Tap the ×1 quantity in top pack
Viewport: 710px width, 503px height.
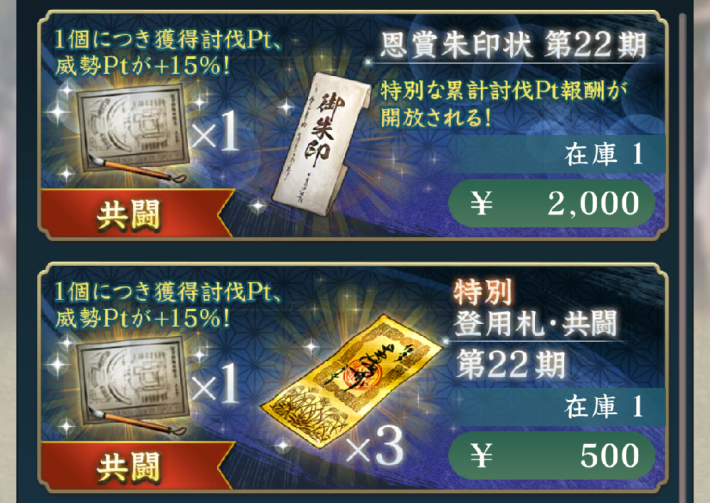coord(216,131)
